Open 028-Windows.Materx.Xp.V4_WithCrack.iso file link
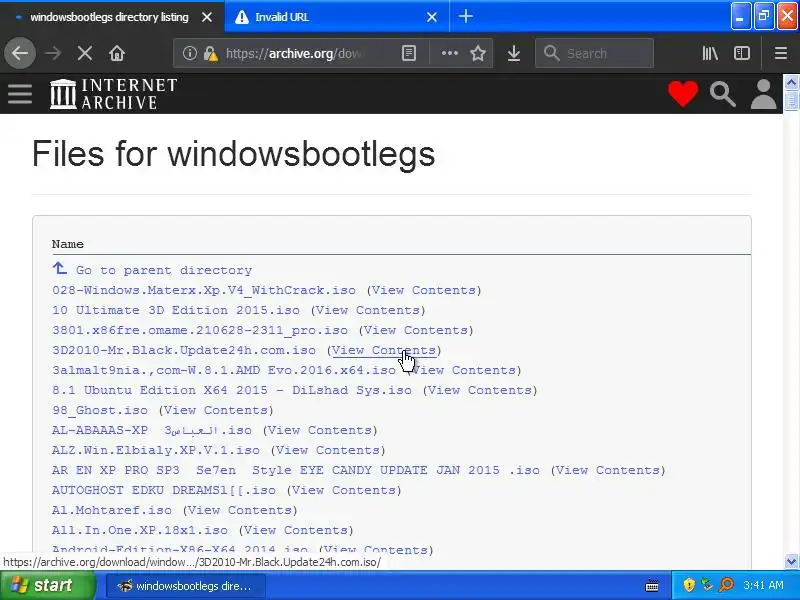 [204, 290]
